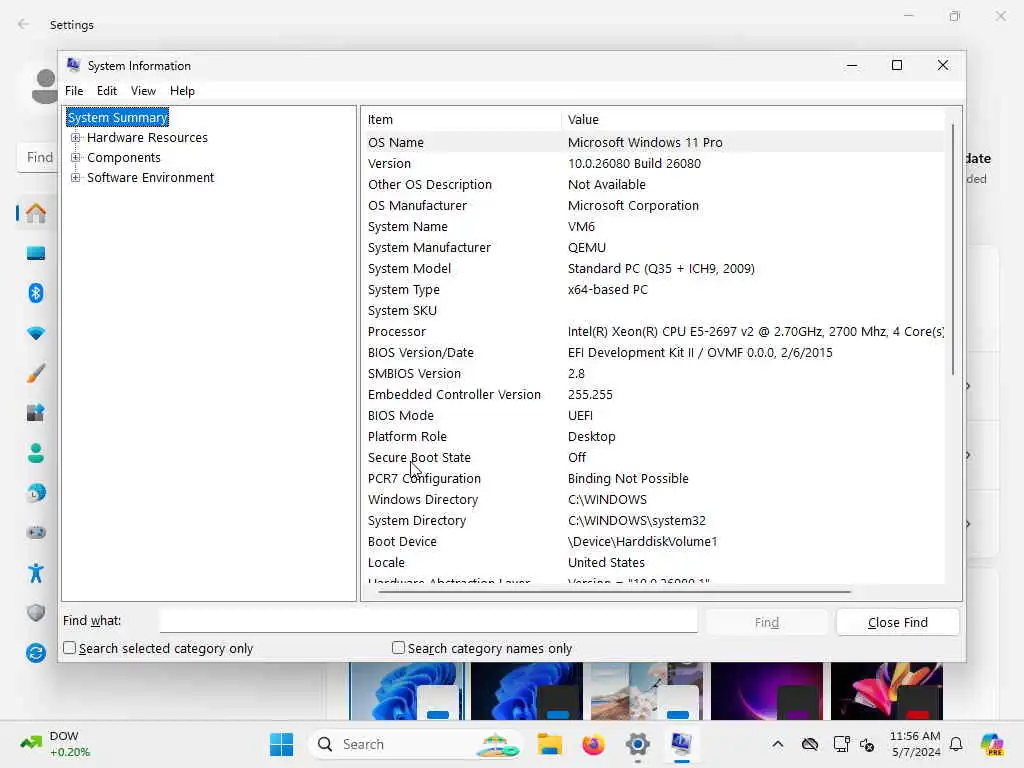This screenshot has width=1024, height=768.
Task: Enable Search selected category only checkbox
Action: click(x=69, y=648)
